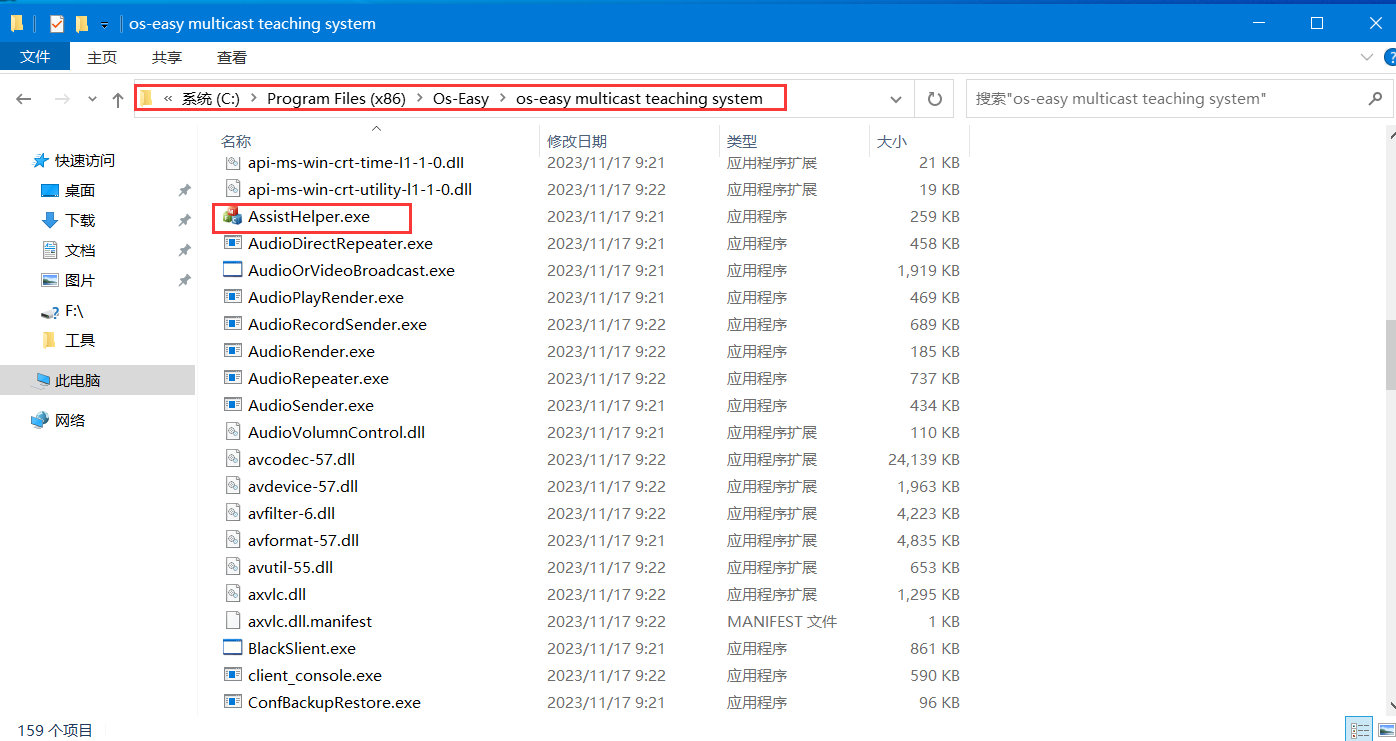Navigate to the Os-Easy breadcrumb folder
The height and width of the screenshot is (741, 1396).
tap(460, 98)
